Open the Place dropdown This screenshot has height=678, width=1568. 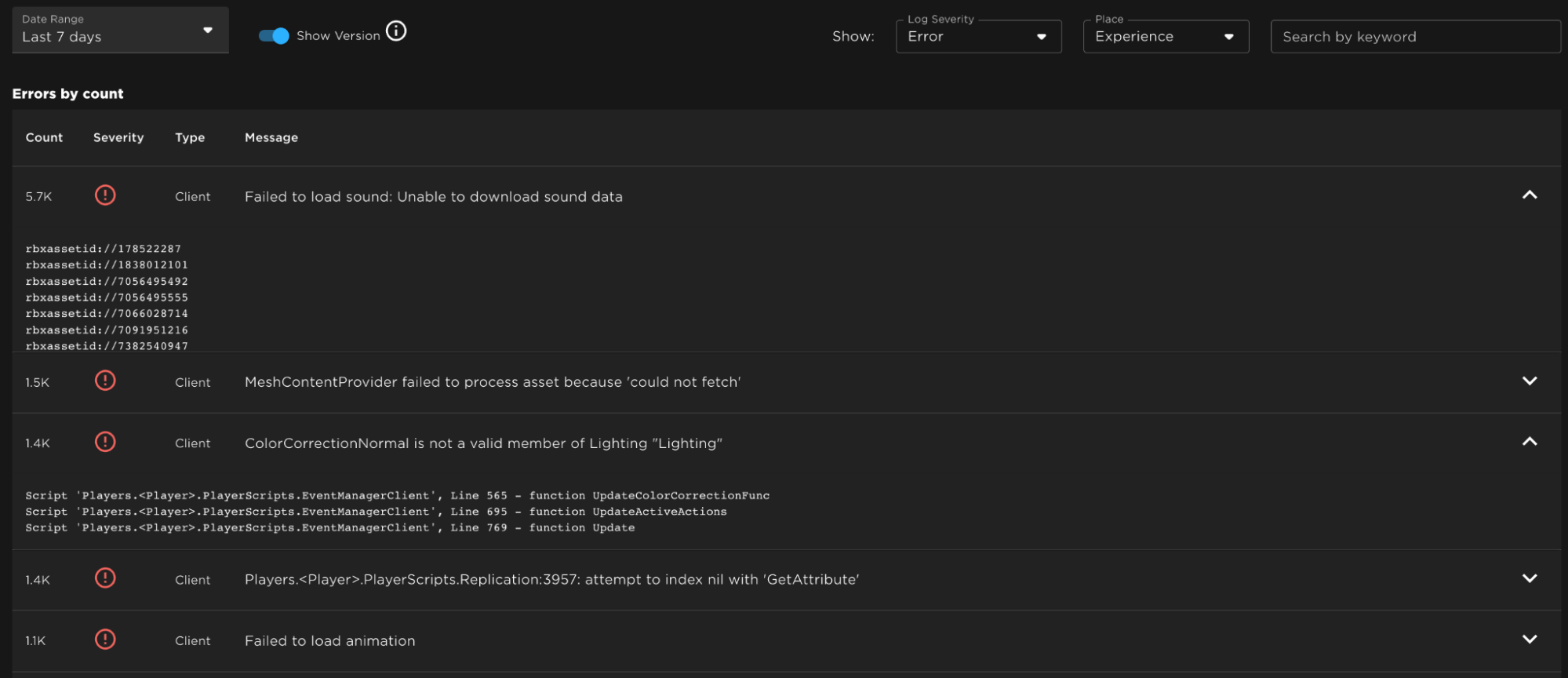pyautogui.click(x=1166, y=37)
